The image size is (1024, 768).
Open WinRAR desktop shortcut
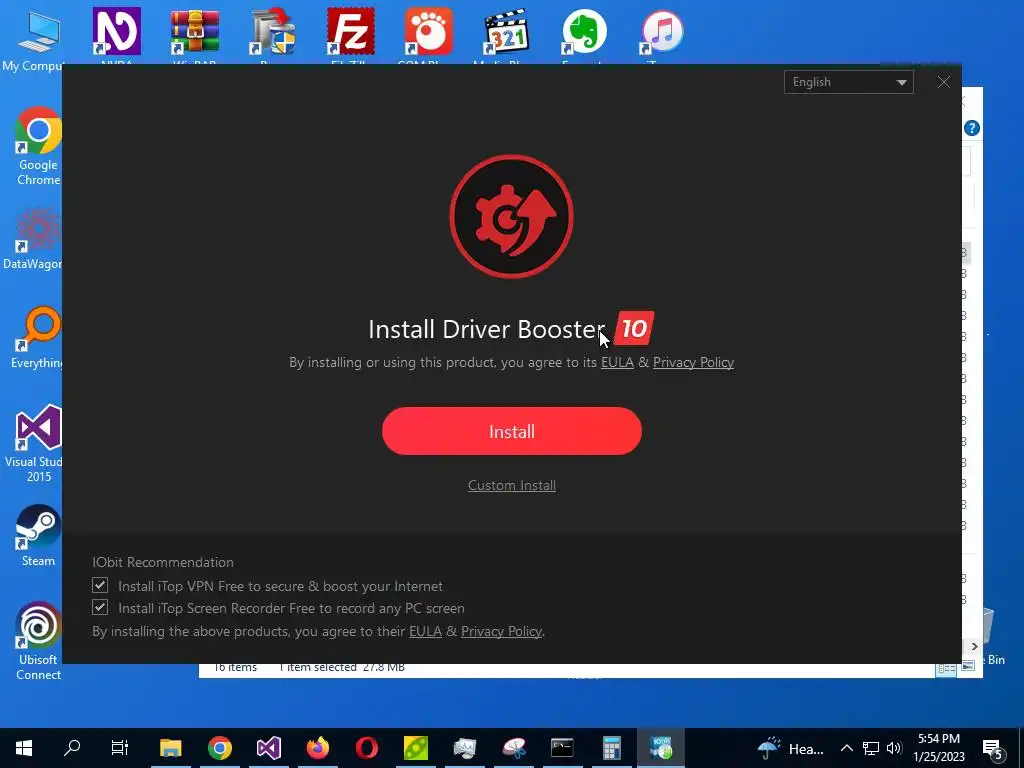pos(195,35)
